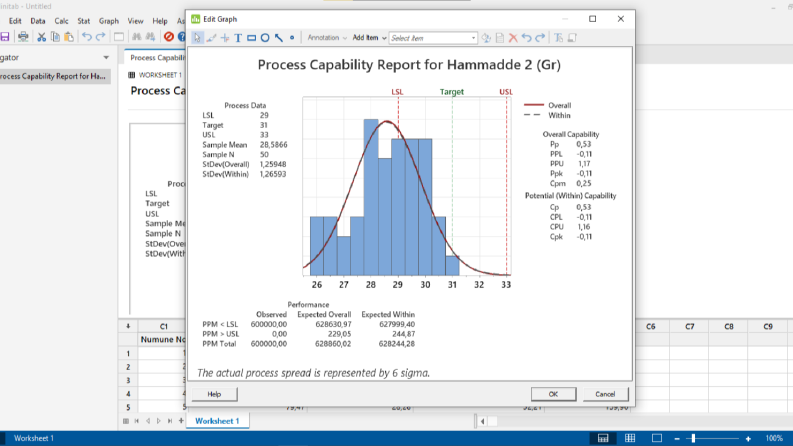Click the zoom in plus button
This screenshot has width=793, height=446.
click(x=748, y=438)
